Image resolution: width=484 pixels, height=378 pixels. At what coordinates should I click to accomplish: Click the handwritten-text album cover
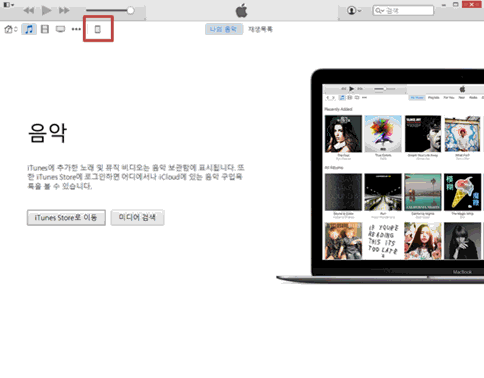coord(383,241)
